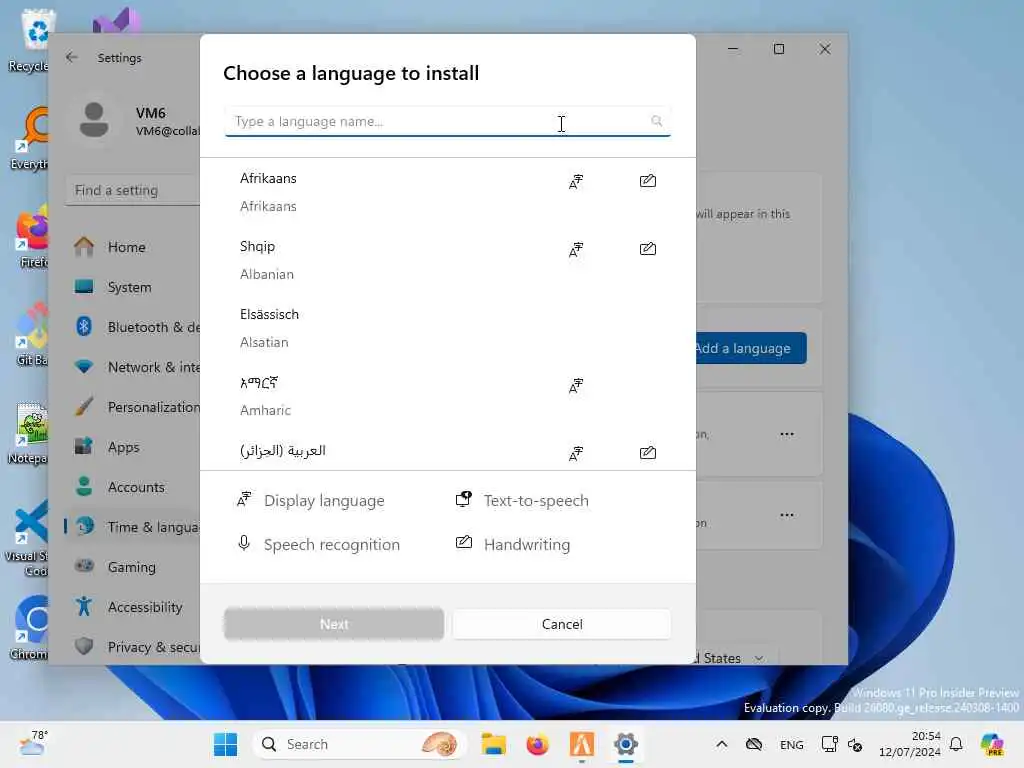Click Personalization brush icon in sidebar
The width and height of the screenshot is (1024, 768).
click(x=84, y=406)
